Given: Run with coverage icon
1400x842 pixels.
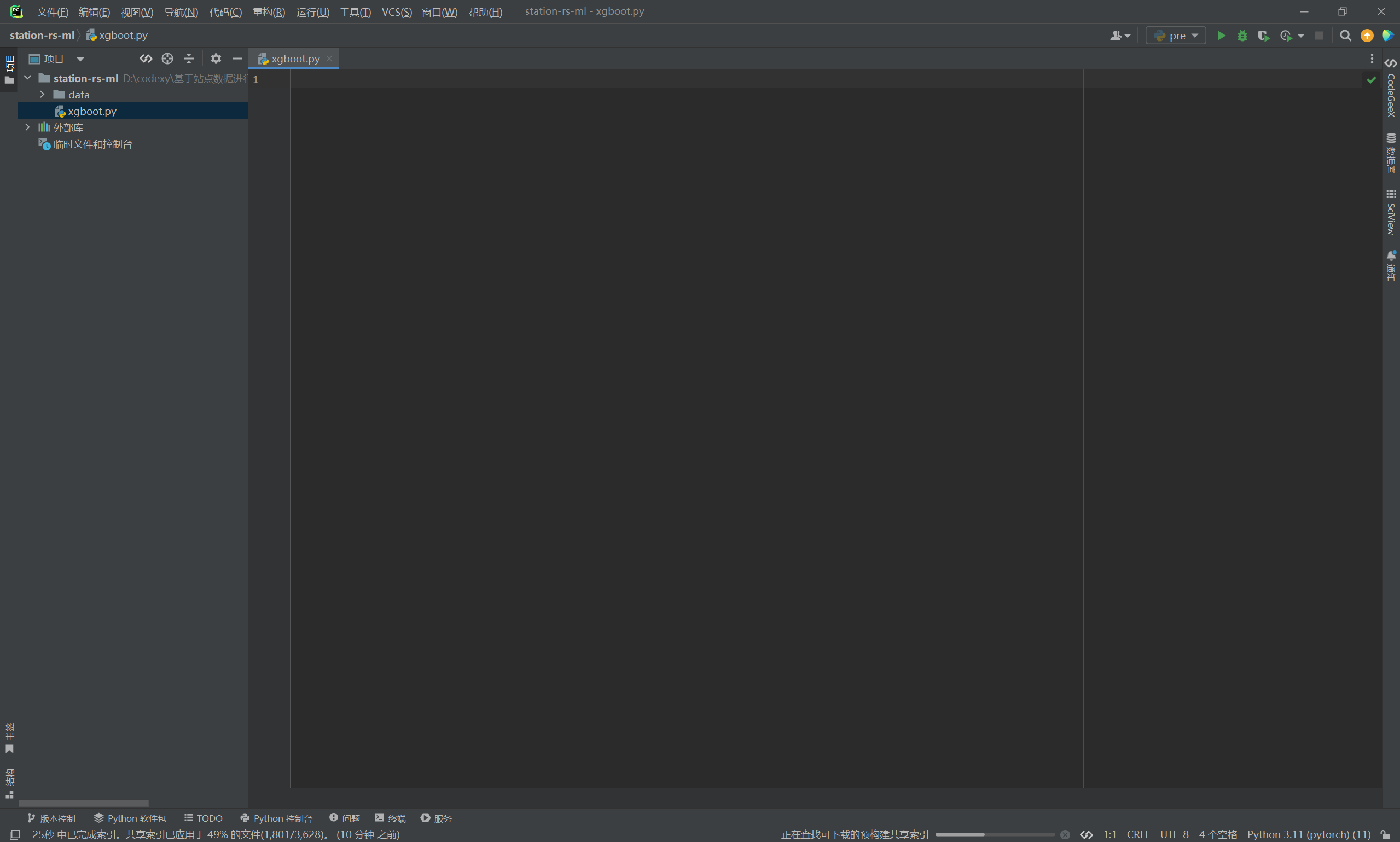Looking at the screenshot, I should coord(1263,35).
